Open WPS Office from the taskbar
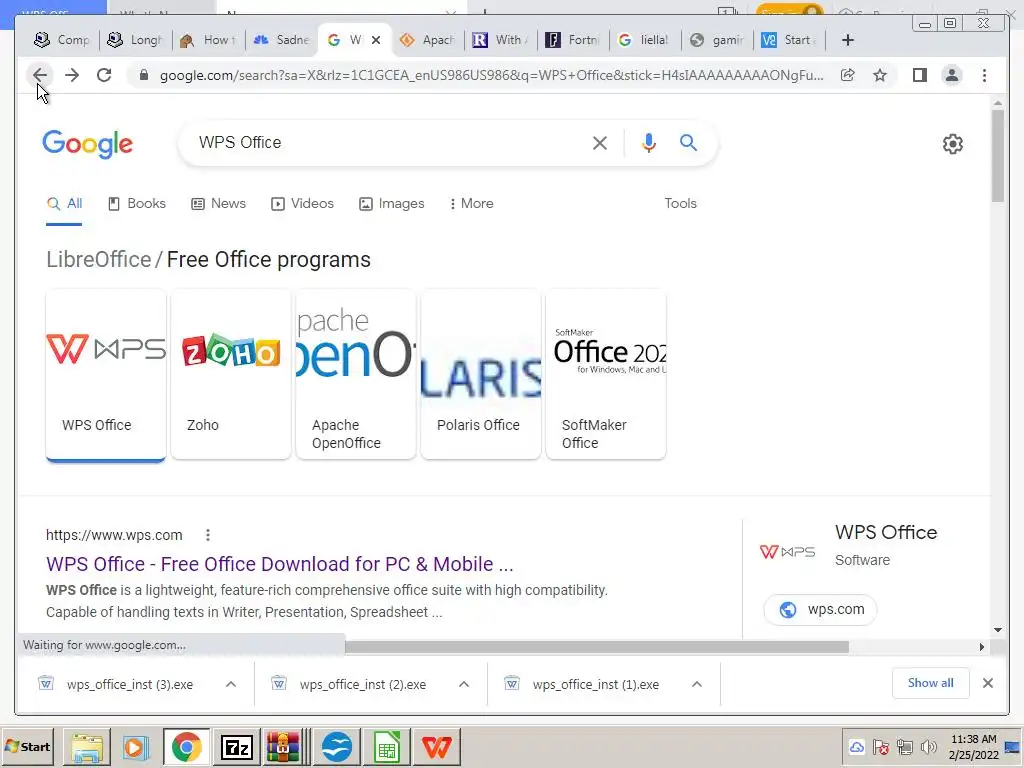The width and height of the screenshot is (1024, 768). click(x=437, y=746)
